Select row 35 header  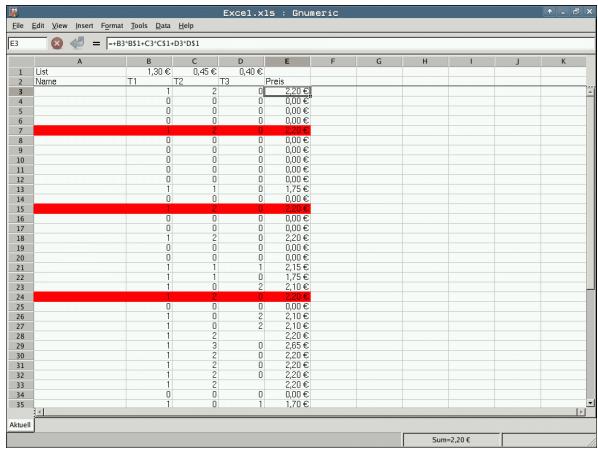coord(20,404)
